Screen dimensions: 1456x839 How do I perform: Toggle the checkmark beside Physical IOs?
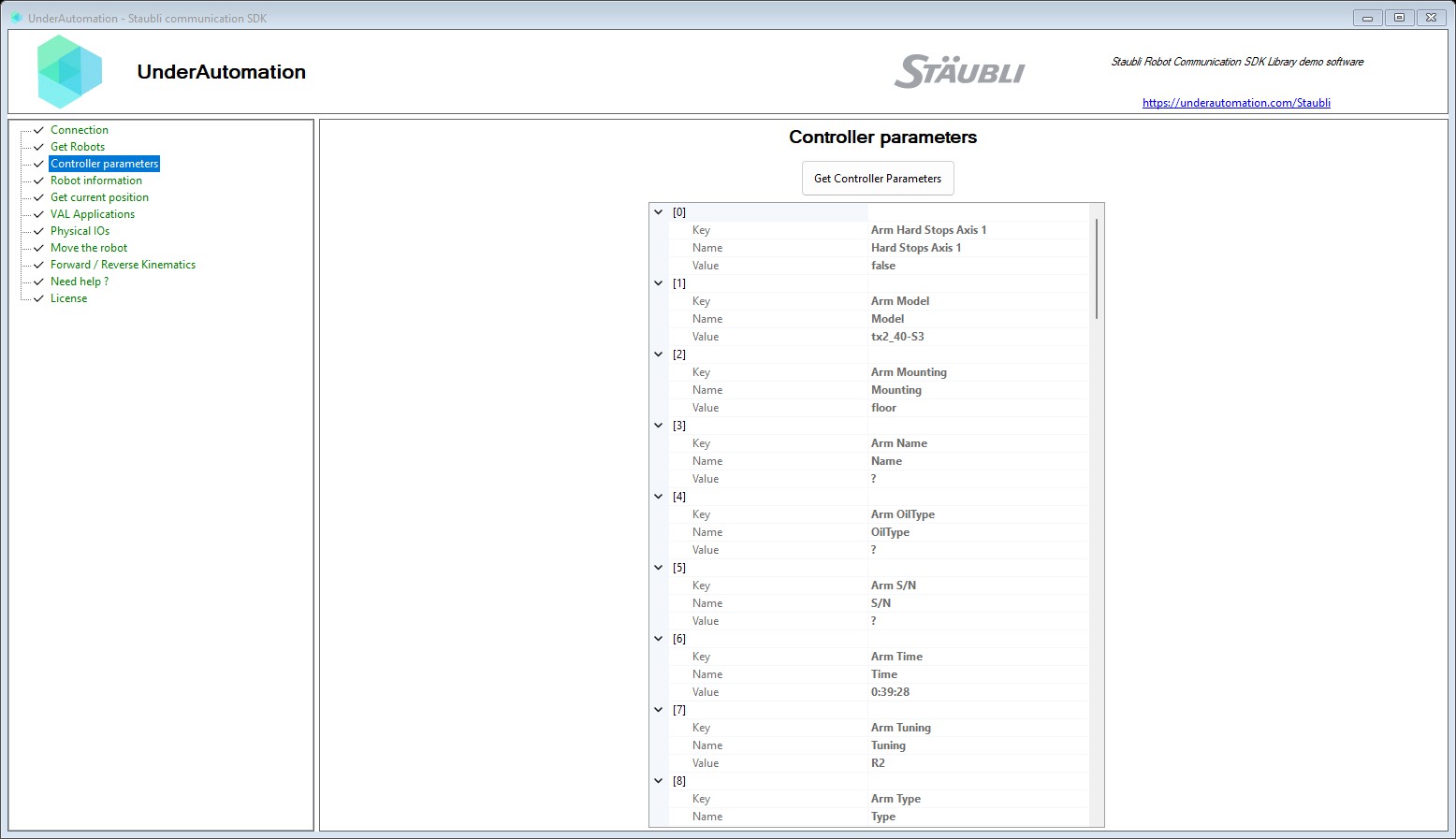(x=37, y=230)
